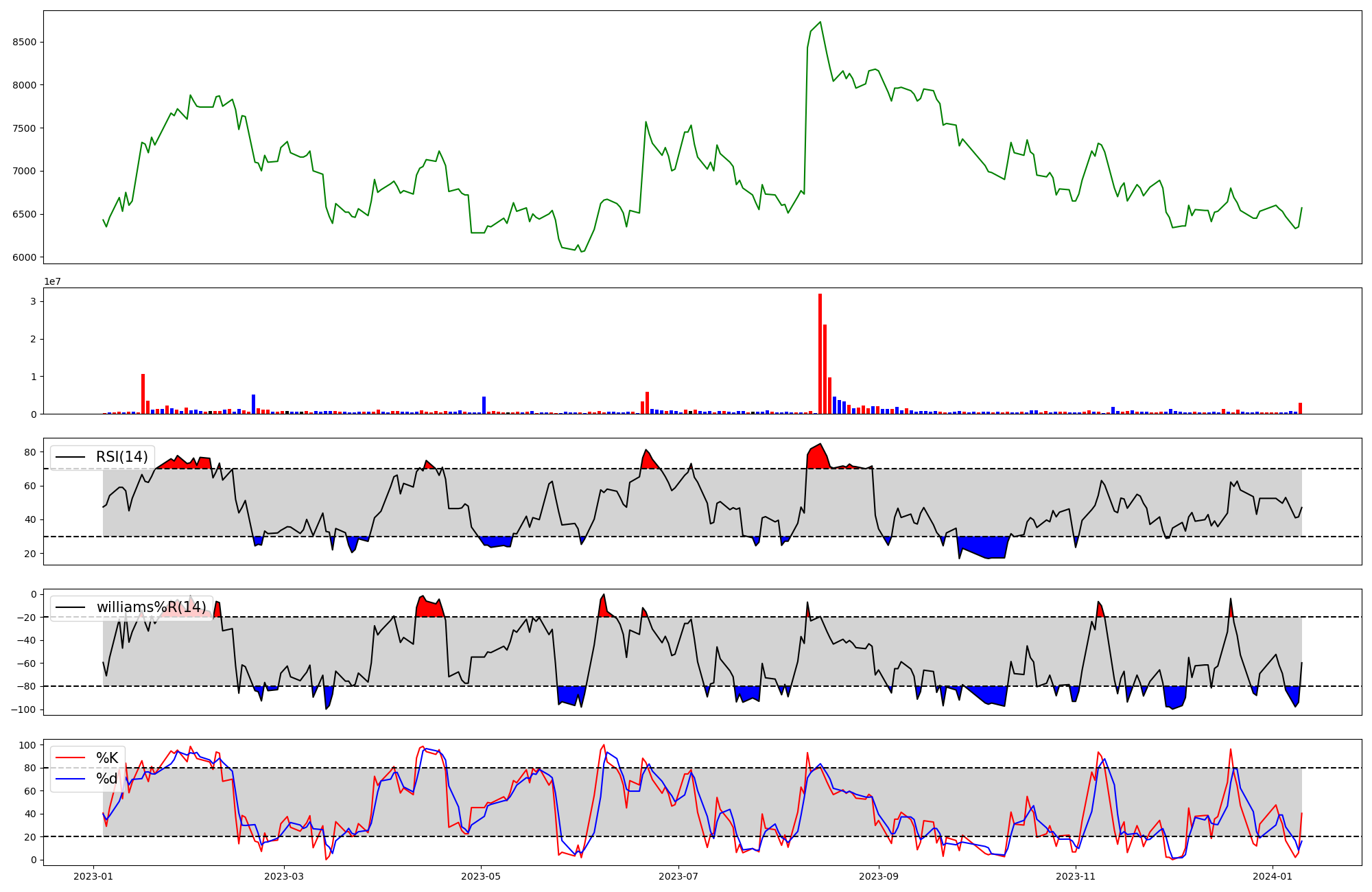This screenshot has height=892, width=1372.
Task: Click the tall blue volume bar near 2023-05
Action: pos(484,405)
